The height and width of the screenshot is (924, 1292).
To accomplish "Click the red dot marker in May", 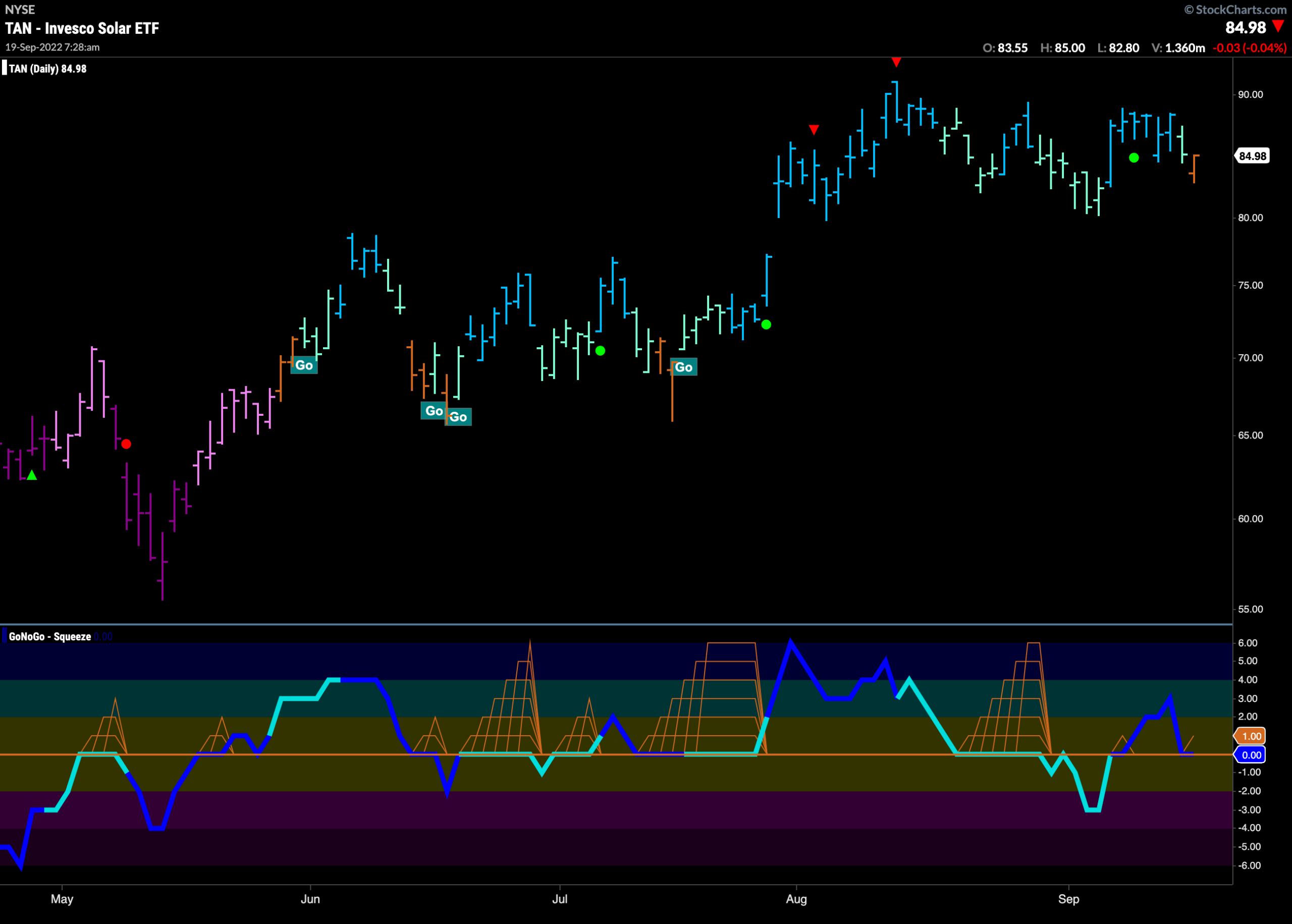I will coord(126,444).
